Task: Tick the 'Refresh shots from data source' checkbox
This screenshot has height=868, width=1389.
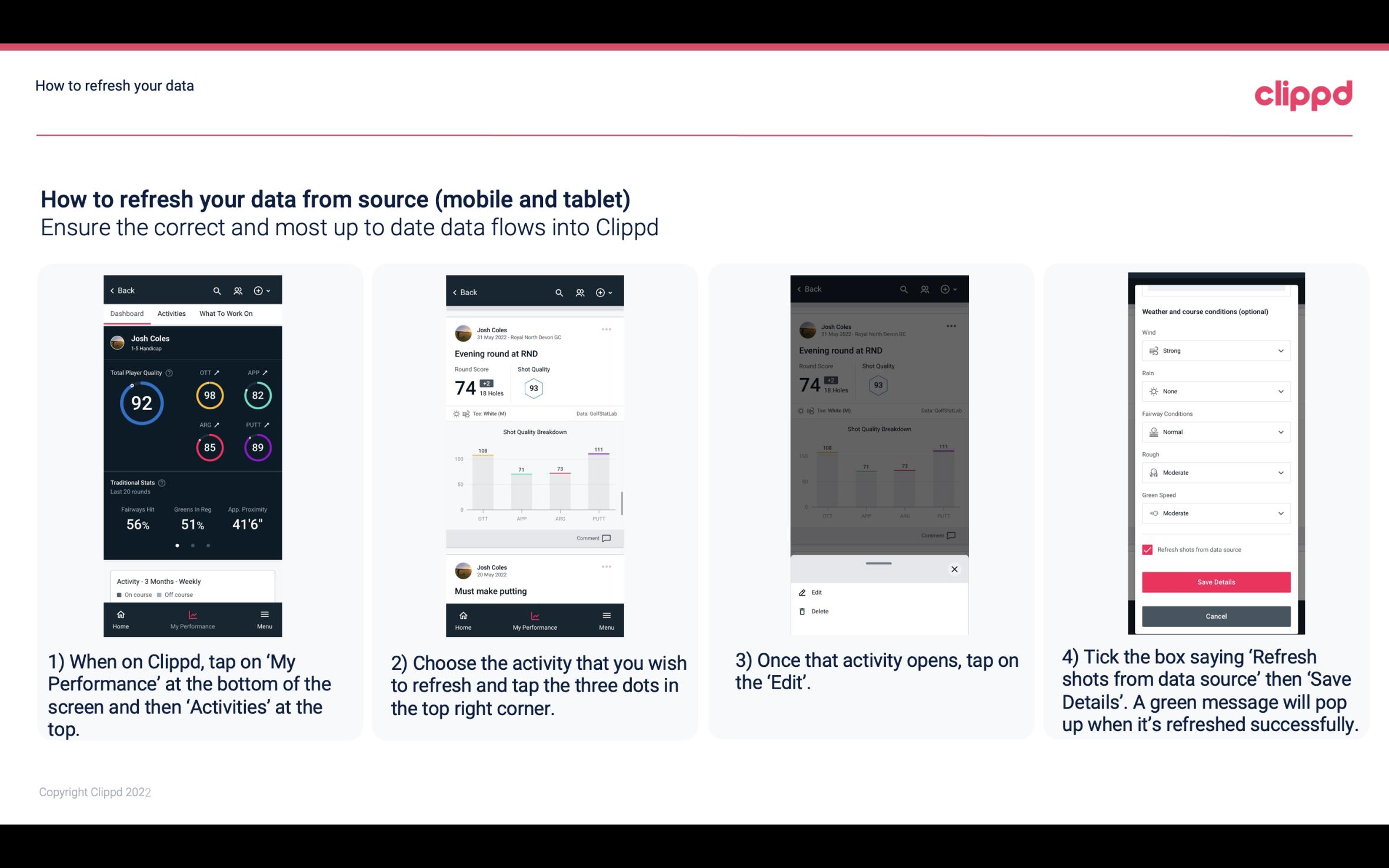Action: coord(1147,549)
